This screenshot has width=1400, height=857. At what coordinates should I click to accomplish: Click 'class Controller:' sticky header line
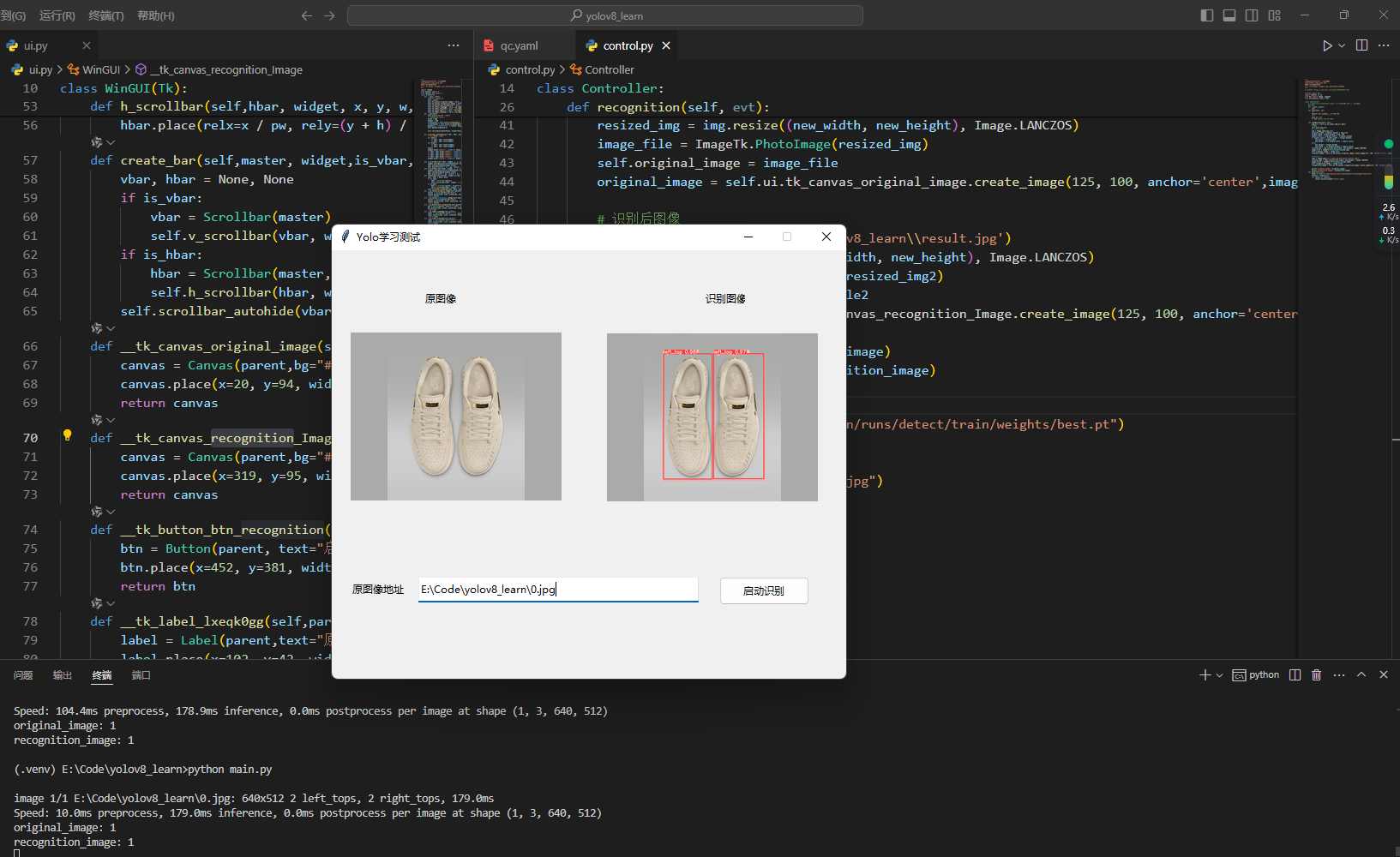(x=600, y=88)
